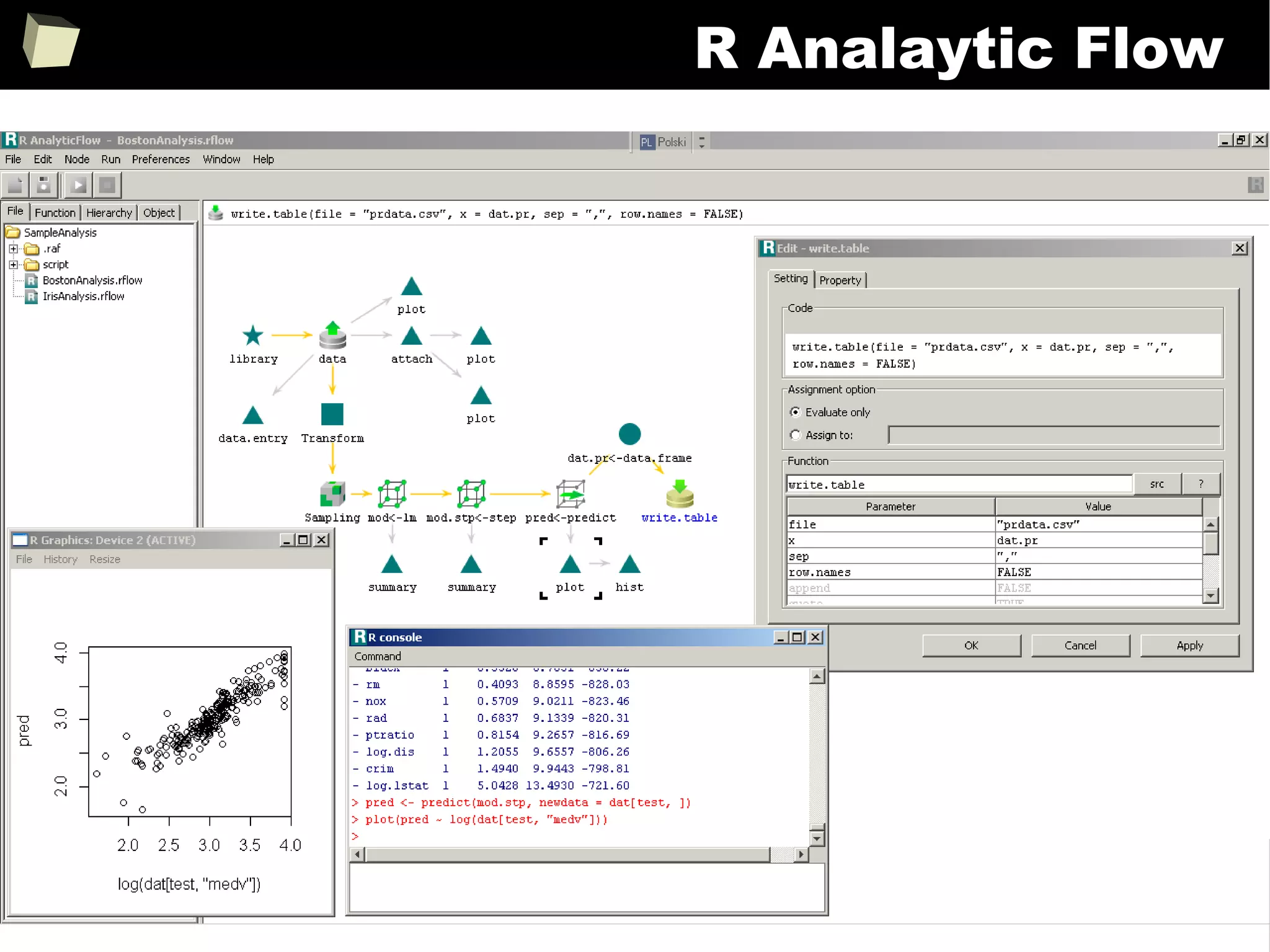
Task: Click R console scroll down arrow
Action: click(817, 839)
